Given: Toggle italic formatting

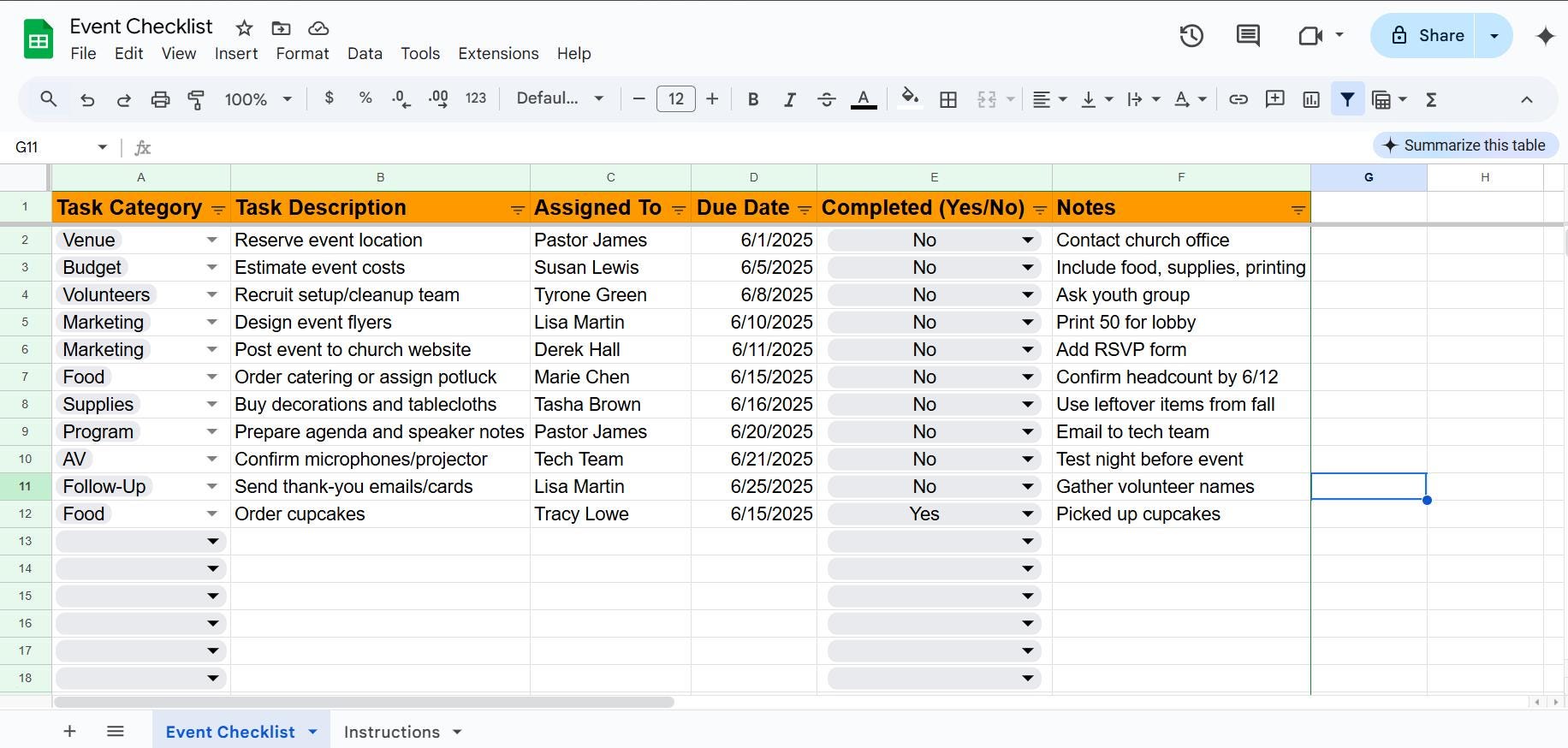Looking at the screenshot, I should pyautogui.click(x=790, y=99).
